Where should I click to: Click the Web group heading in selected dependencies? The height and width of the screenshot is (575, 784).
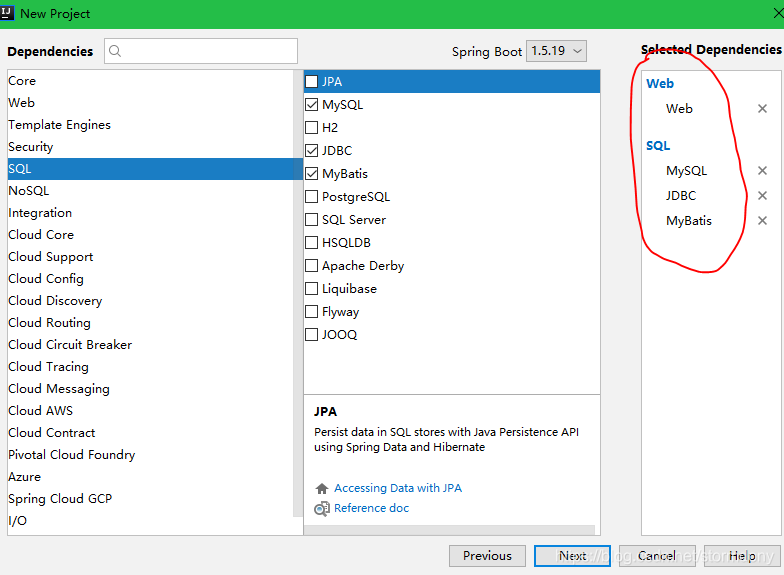pos(660,84)
